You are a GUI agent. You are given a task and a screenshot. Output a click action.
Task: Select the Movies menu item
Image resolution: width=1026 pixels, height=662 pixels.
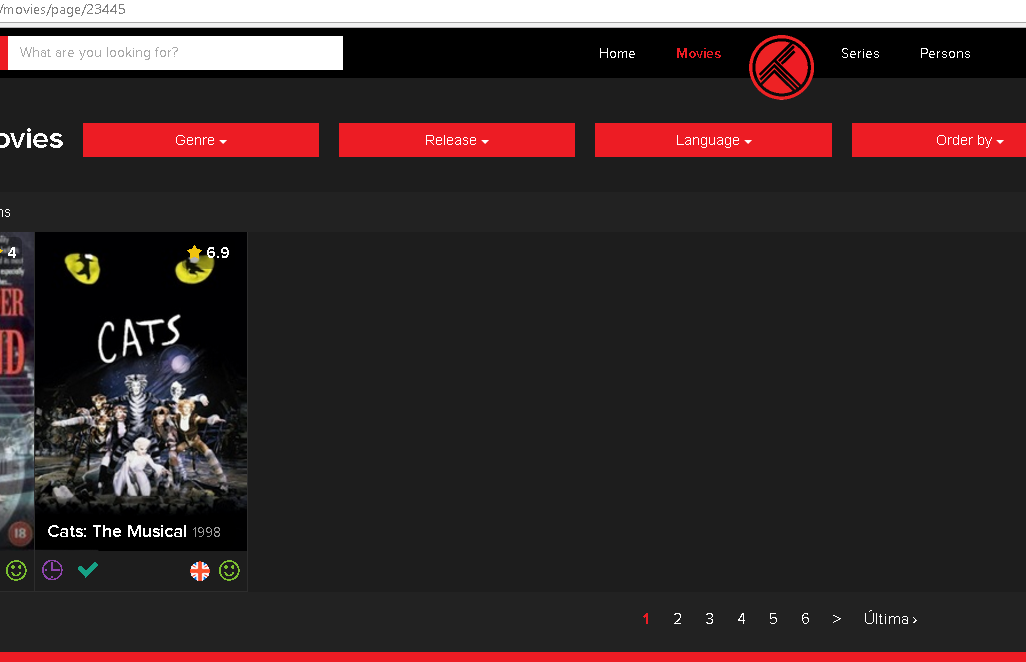tap(698, 54)
